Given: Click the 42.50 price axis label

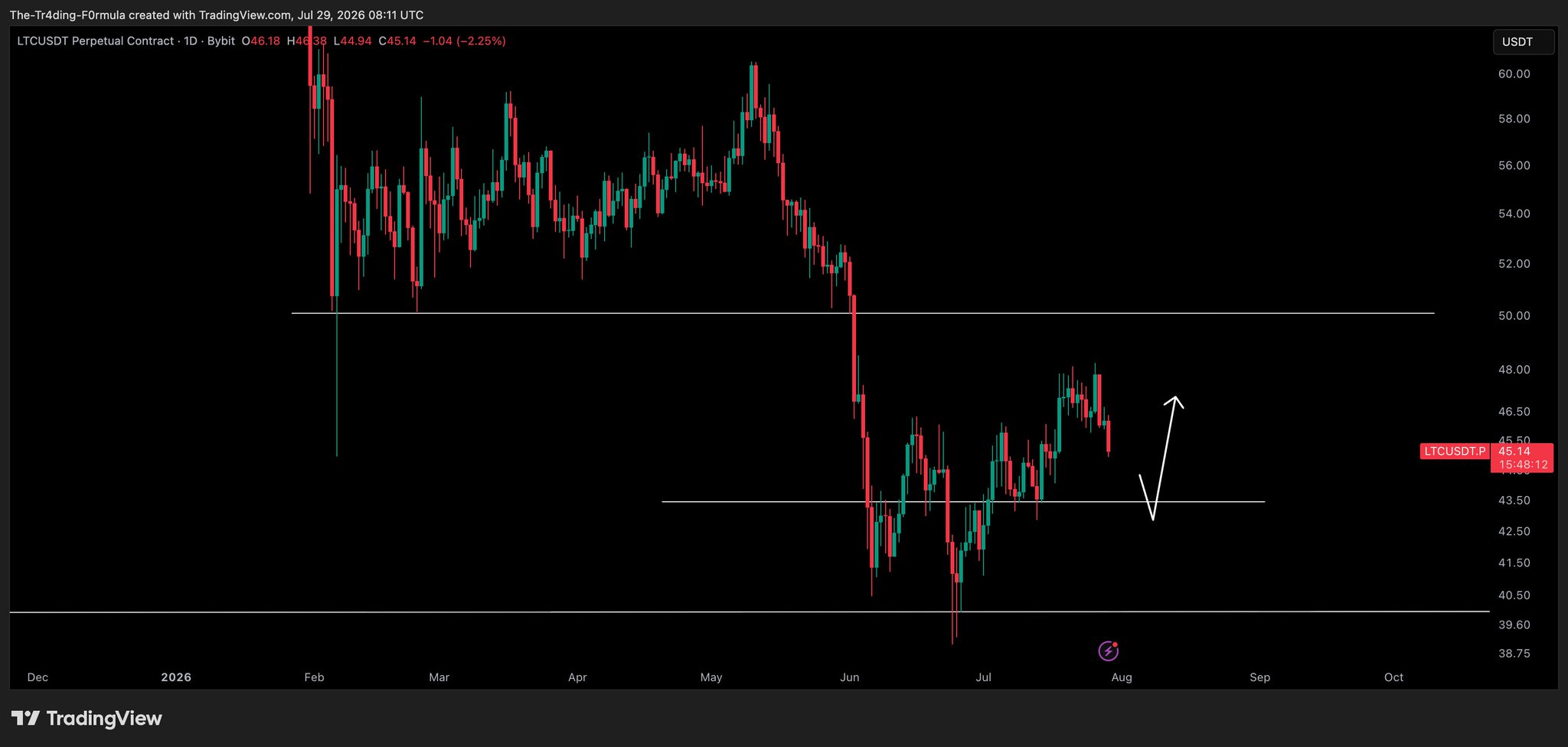Looking at the screenshot, I should 1514,531.
